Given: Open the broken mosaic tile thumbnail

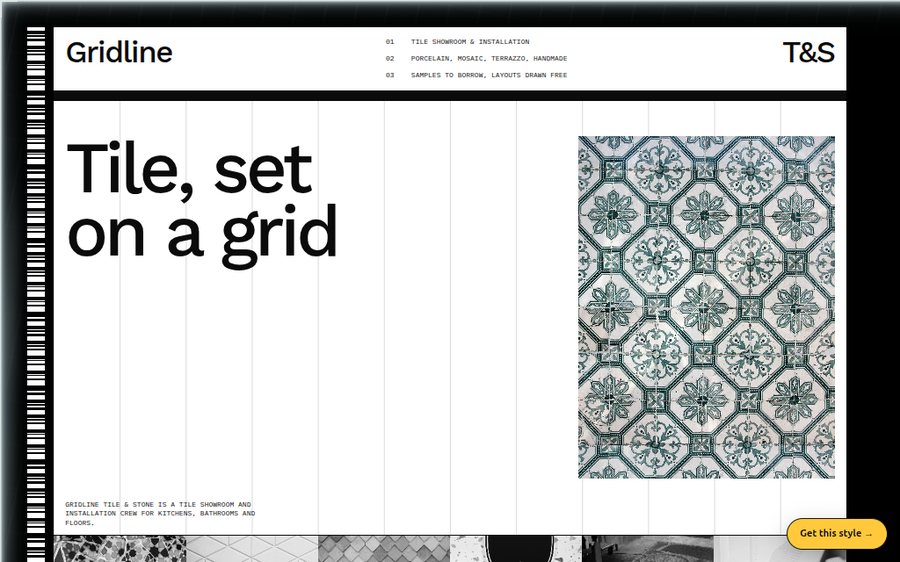Looking at the screenshot, I should click(x=120, y=549).
